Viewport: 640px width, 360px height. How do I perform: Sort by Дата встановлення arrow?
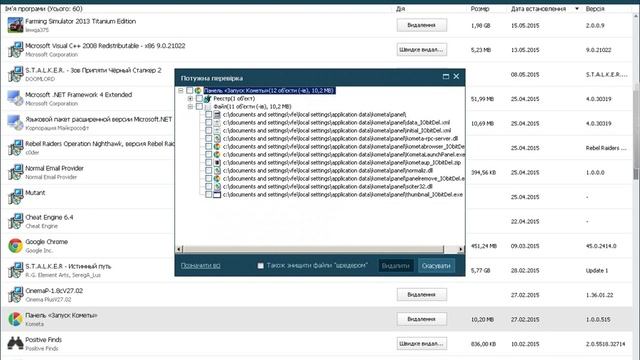pyautogui.click(x=577, y=9)
